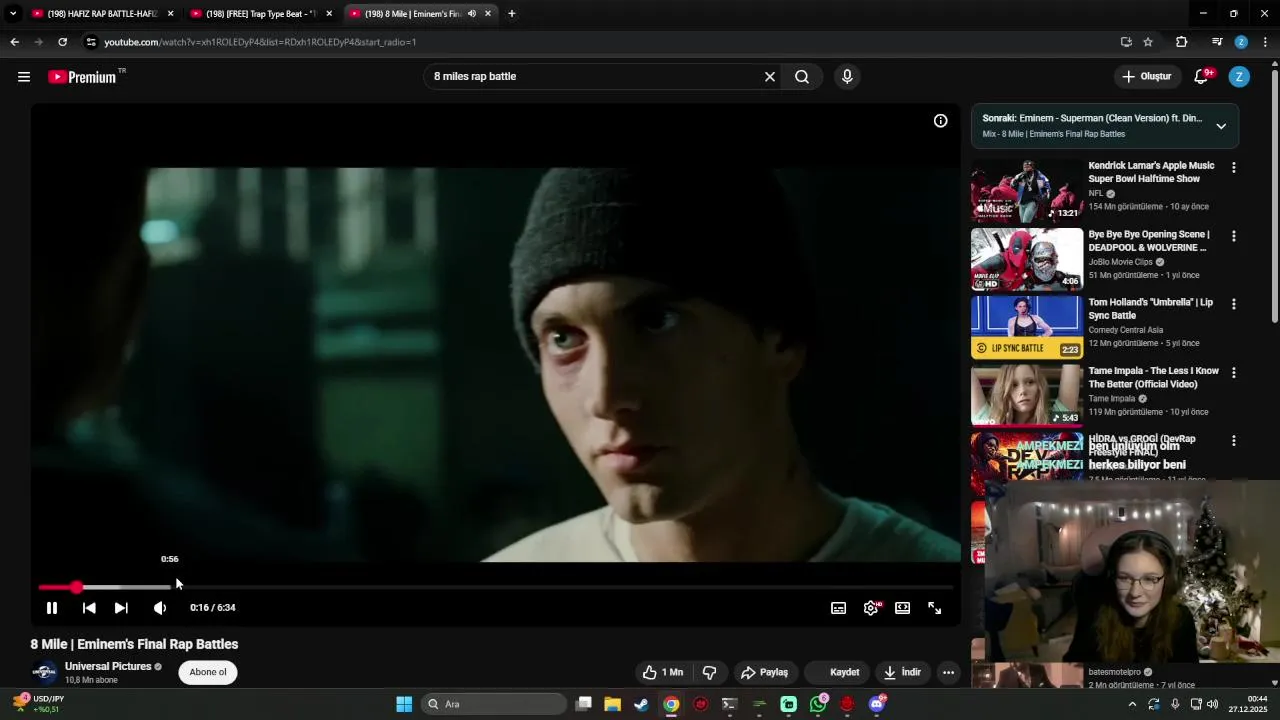The image size is (1280, 720).
Task: Dislike the video
Action: pos(710,672)
